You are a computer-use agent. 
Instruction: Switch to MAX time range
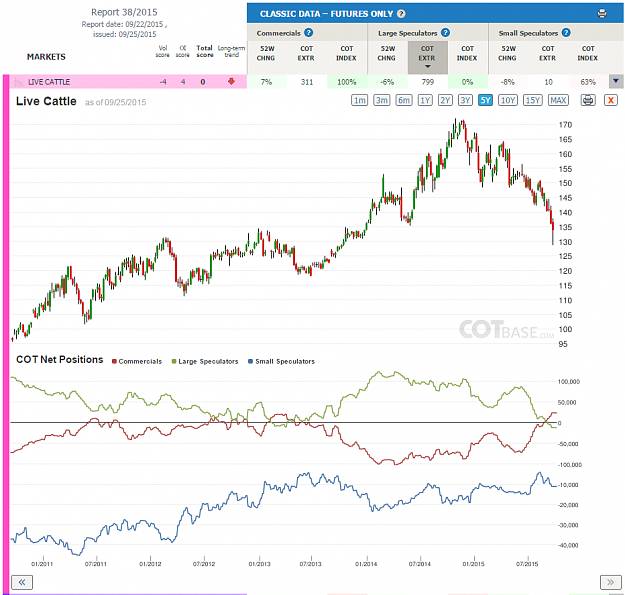pyautogui.click(x=558, y=100)
